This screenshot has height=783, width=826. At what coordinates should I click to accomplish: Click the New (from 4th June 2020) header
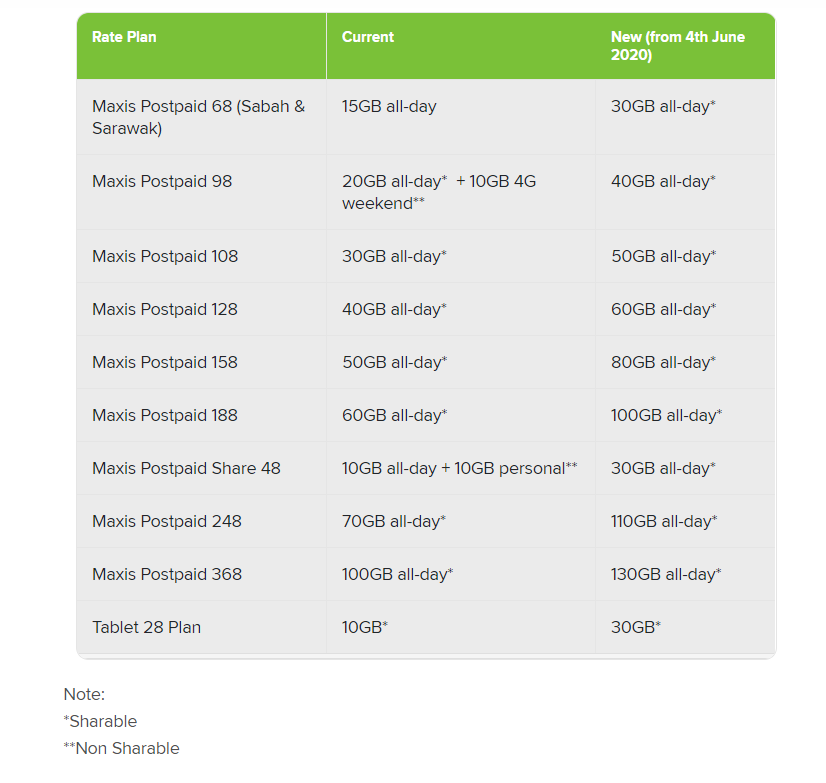coord(677,46)
